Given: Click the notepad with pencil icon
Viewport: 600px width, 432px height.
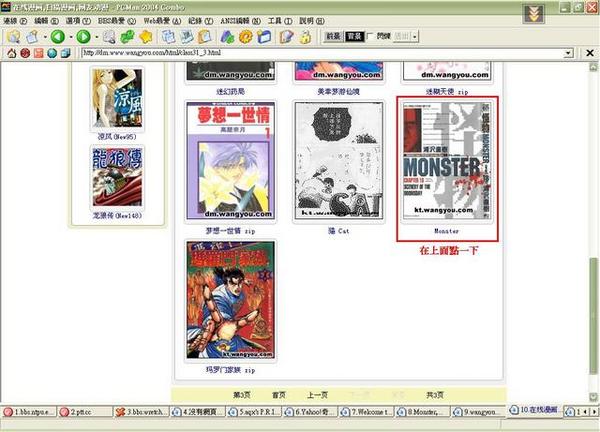Looking at the screenshot, I should pos(287,37).
